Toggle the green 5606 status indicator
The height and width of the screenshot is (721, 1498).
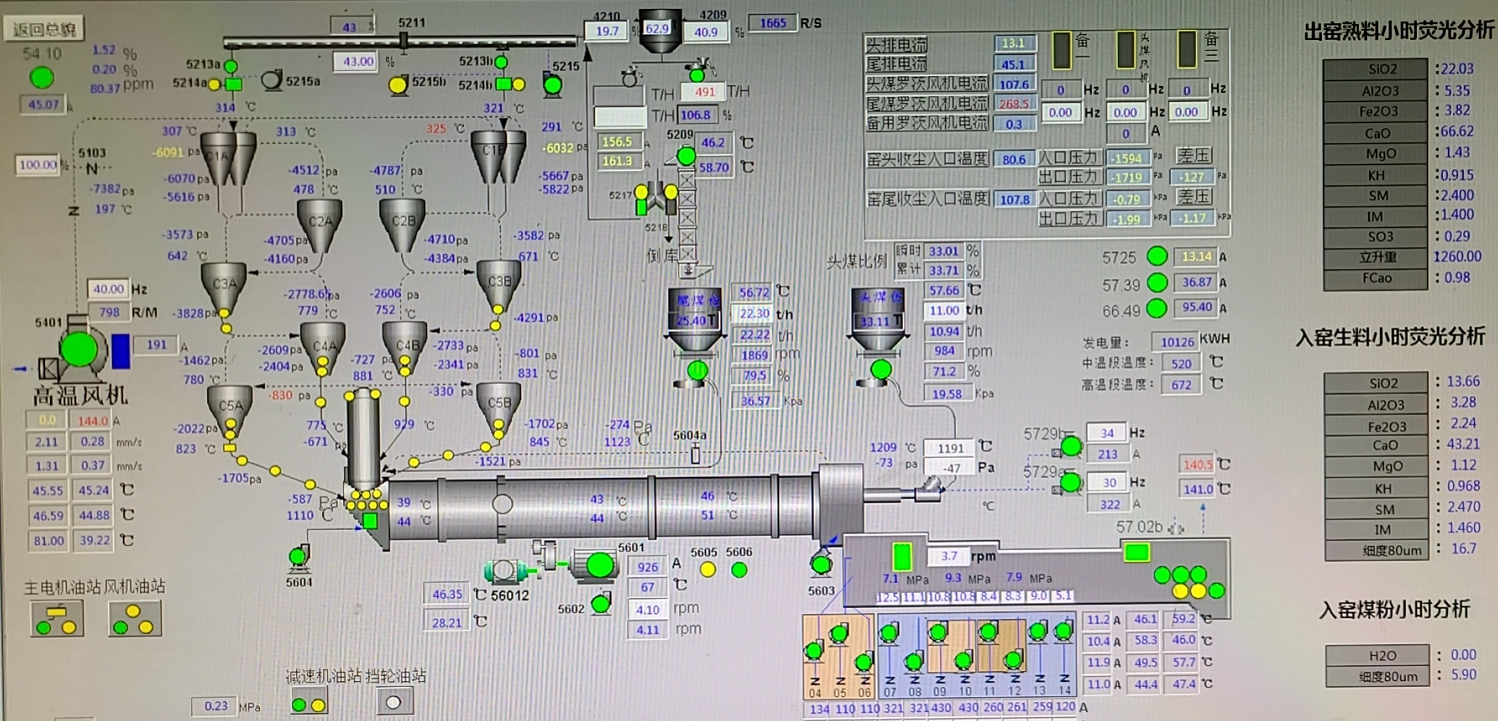coord(739,570)
